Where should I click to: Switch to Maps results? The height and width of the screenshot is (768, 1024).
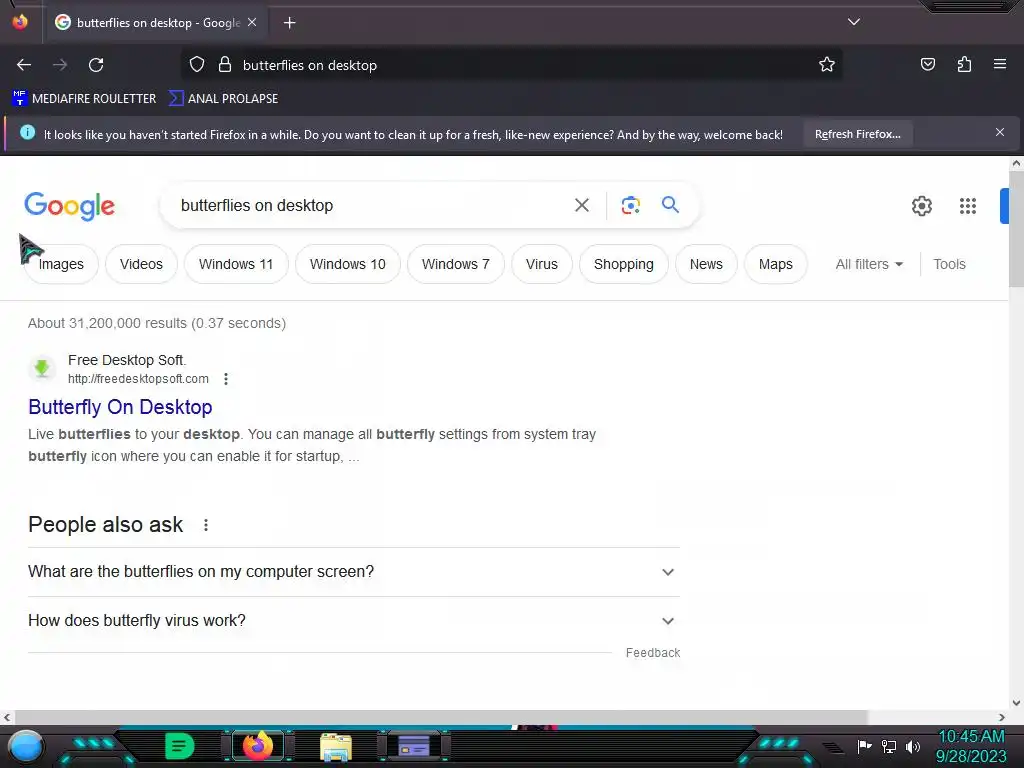coord(775,264)
